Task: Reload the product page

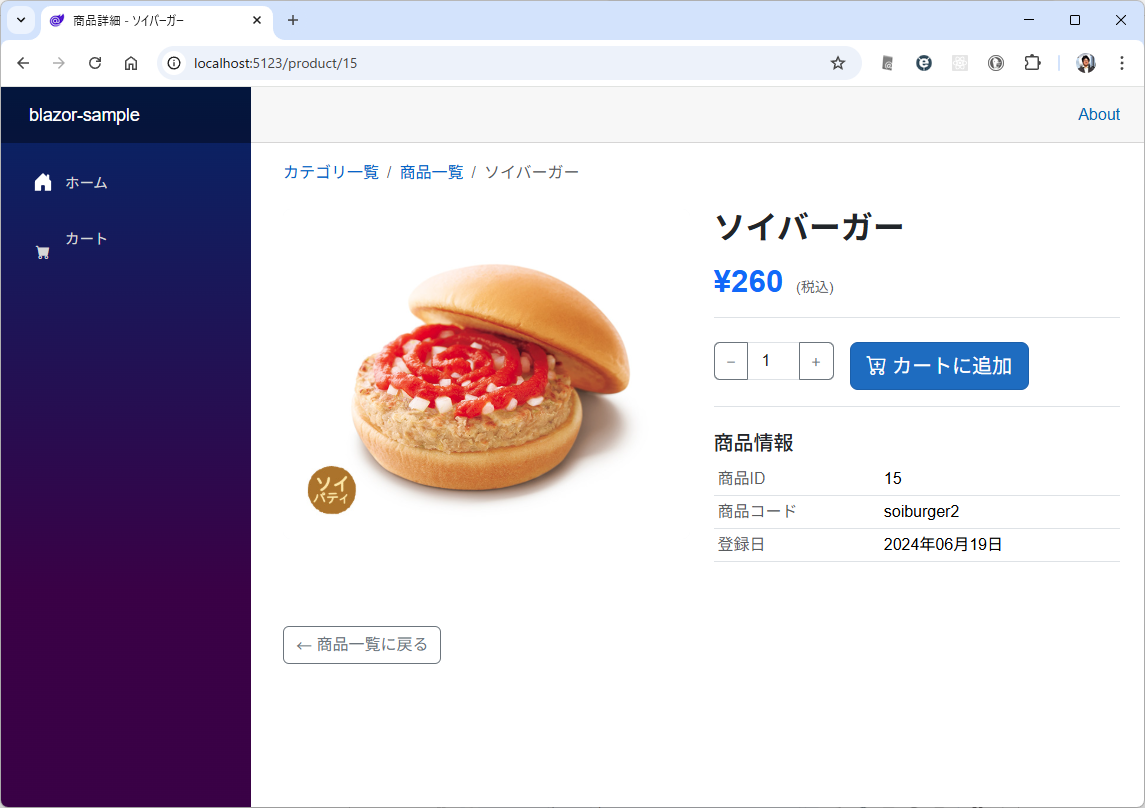Action: (95, 64)
